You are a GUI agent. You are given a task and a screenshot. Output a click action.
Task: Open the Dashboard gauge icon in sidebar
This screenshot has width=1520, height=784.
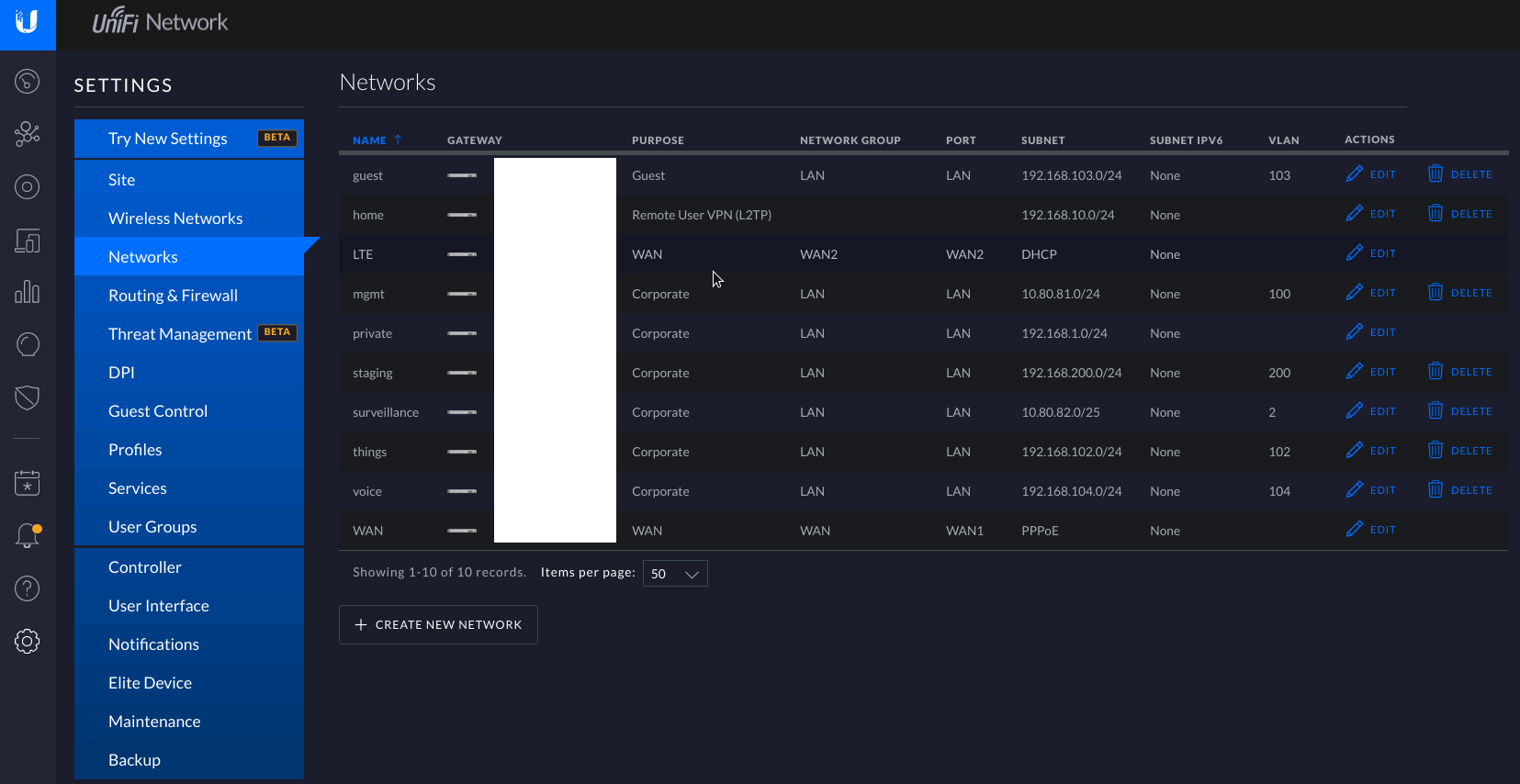28,82
